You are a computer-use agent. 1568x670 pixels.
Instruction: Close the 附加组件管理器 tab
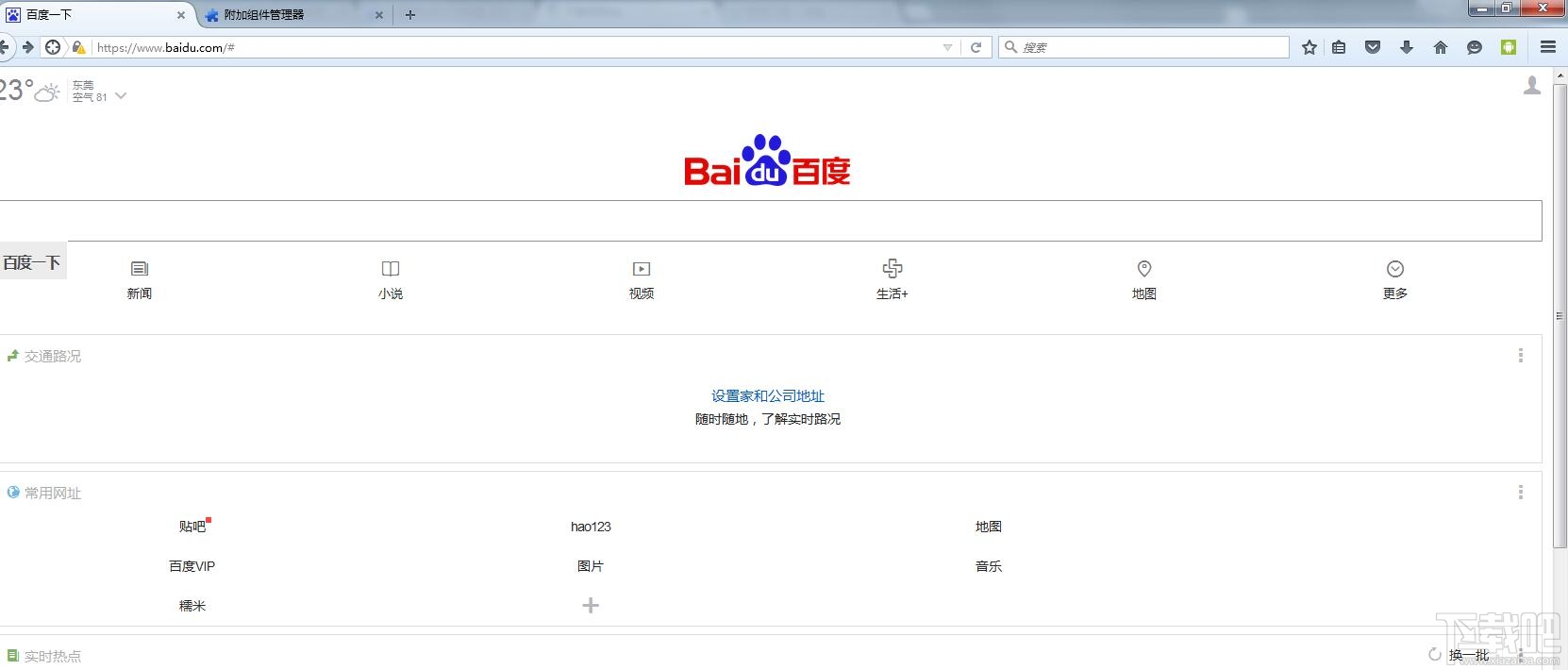379,15
